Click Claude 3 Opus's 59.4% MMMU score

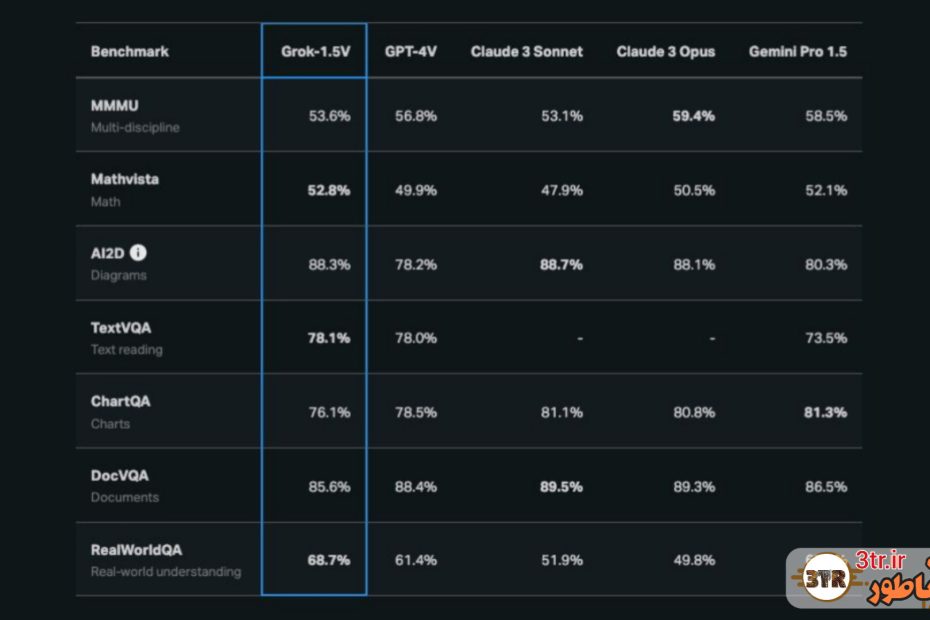(x=694, y=116)
